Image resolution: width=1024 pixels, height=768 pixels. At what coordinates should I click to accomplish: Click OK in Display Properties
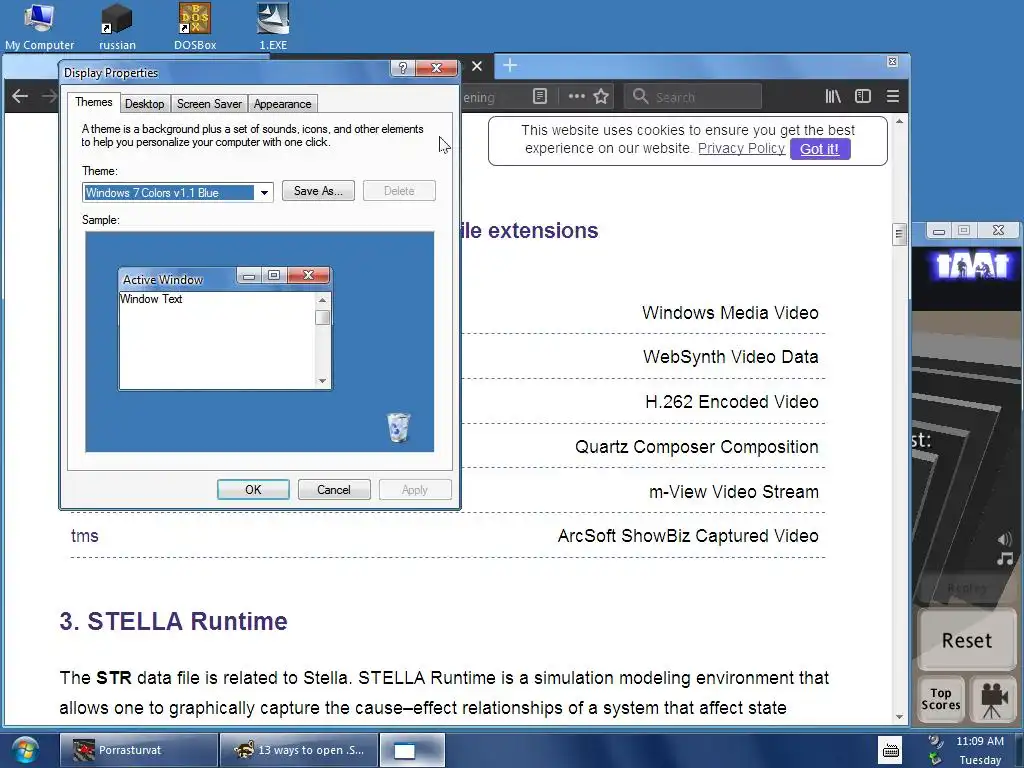[x=253, y=490]
